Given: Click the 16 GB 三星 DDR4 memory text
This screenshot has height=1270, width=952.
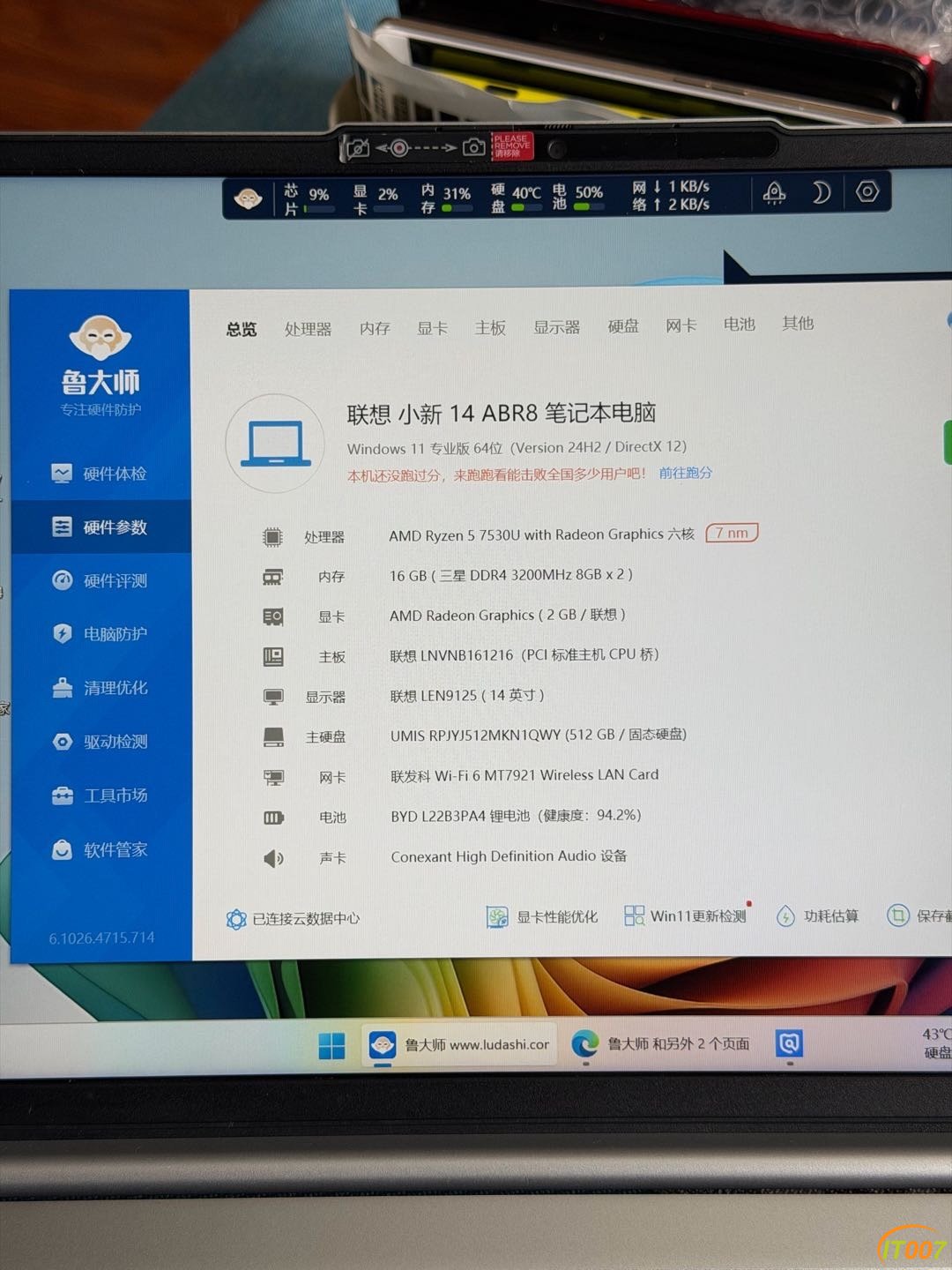Looking at the screenshot, I should 511,575.
